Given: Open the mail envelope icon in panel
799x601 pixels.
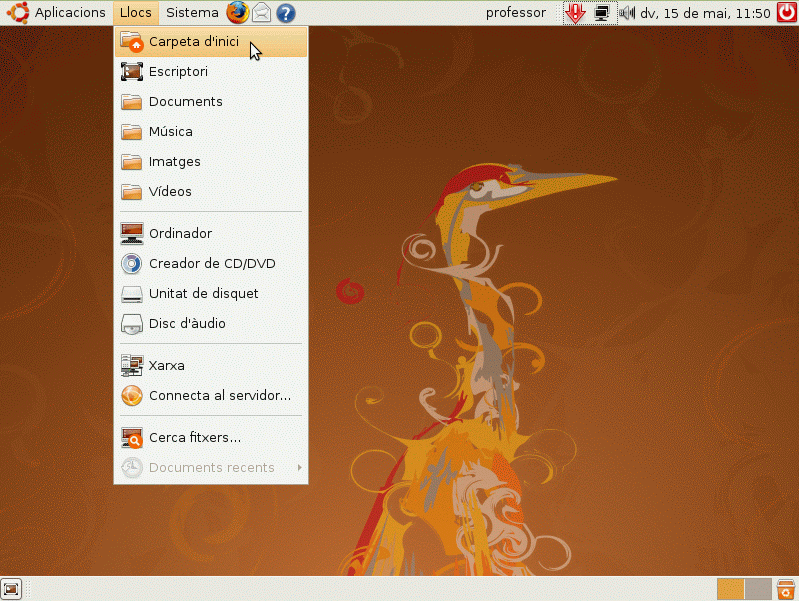Looking at the screenshot, I should click(261, 13).
